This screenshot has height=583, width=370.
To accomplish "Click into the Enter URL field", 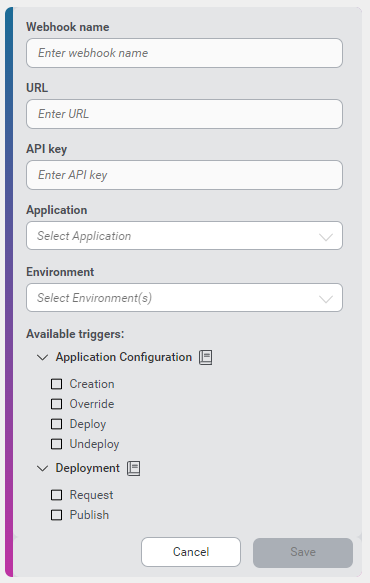I will pyautogui.click(x=184, y=114).
